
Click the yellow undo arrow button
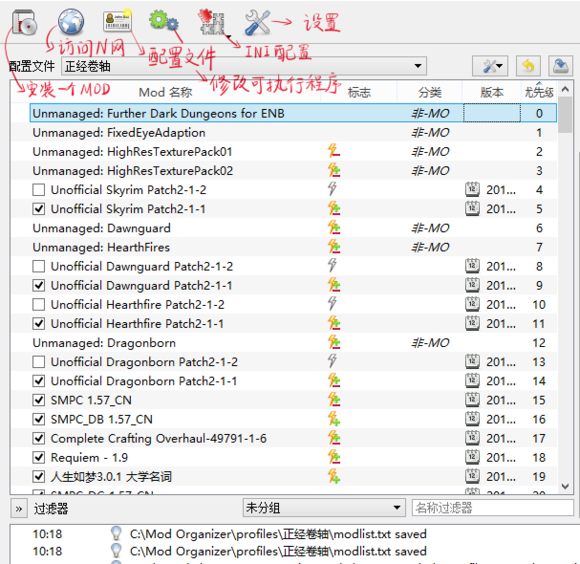tap(529, 67)
